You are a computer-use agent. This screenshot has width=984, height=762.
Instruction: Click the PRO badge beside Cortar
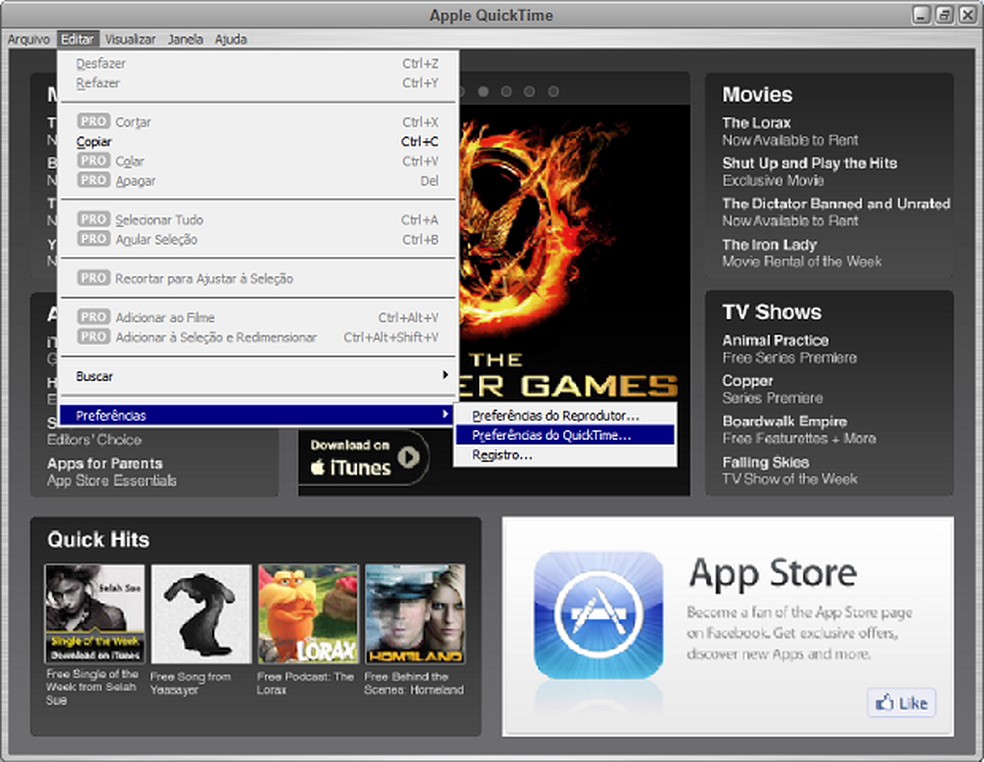94,121
